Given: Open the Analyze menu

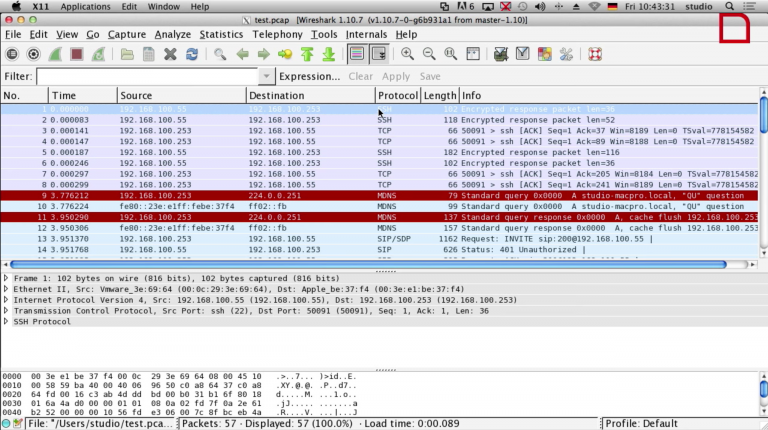Looking at the screenshot, I should click(x=172, y=34).
